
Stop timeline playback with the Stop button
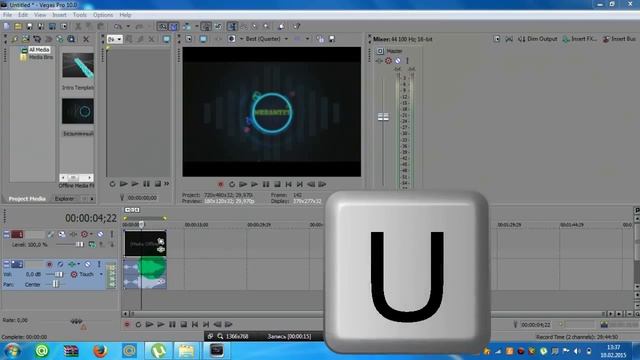[x=184, y=324]
